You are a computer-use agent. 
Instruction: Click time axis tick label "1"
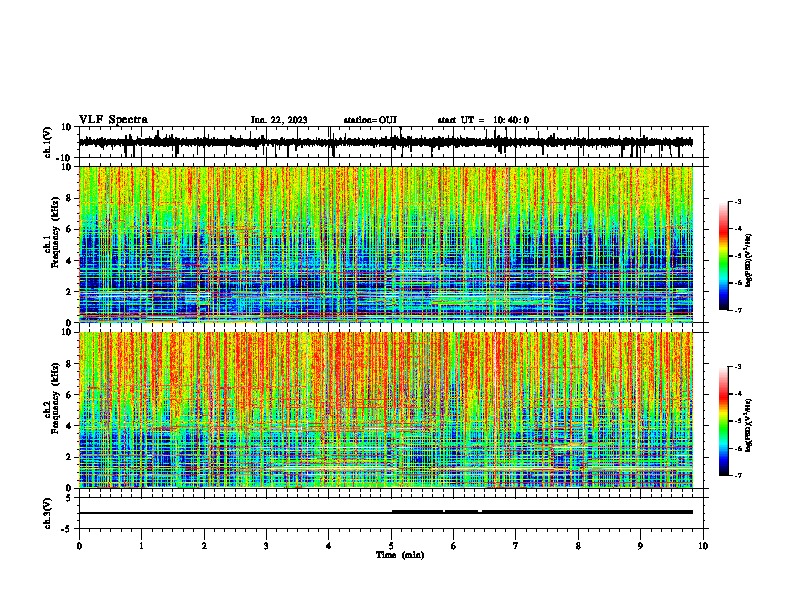[141, 546]
